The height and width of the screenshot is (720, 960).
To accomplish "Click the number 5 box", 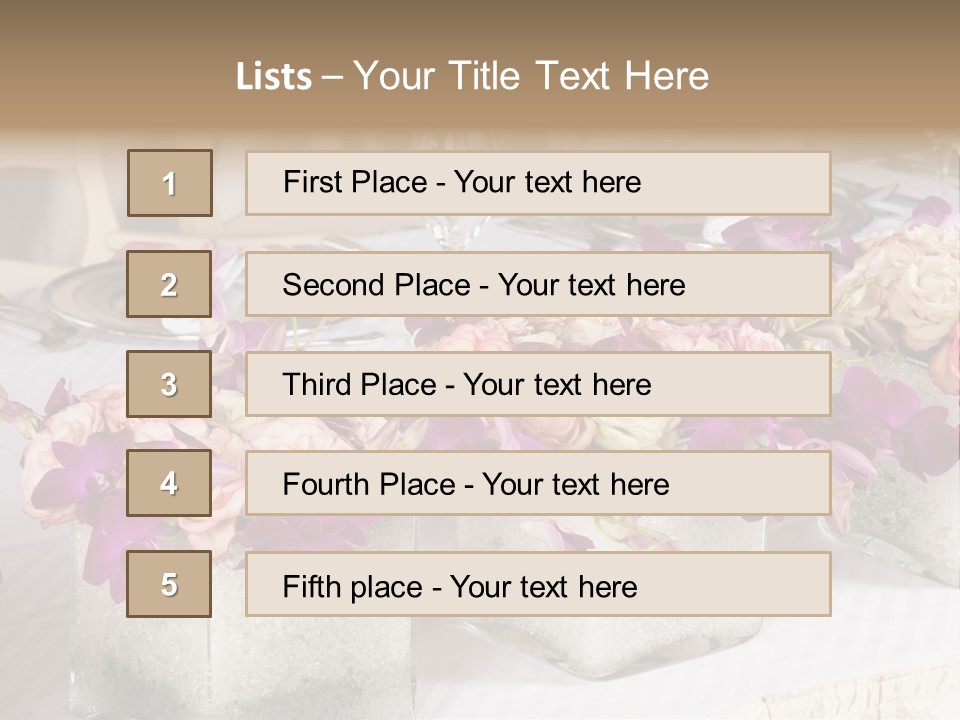I will coord(170,584).
